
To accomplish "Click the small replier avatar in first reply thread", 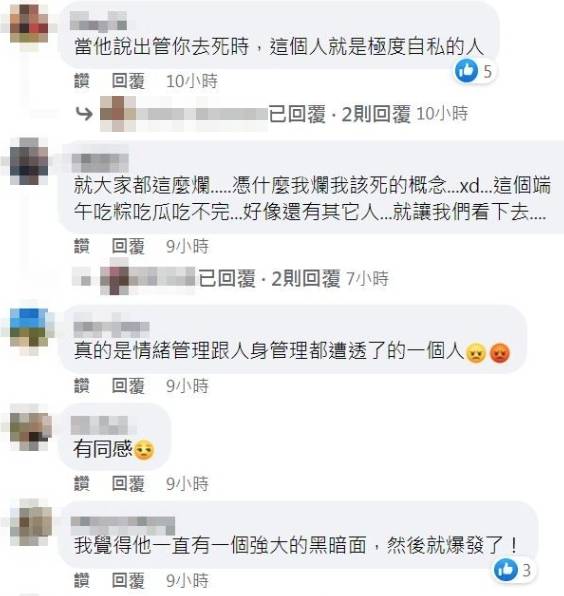I will pyautogui.click(x=118, y=113).
